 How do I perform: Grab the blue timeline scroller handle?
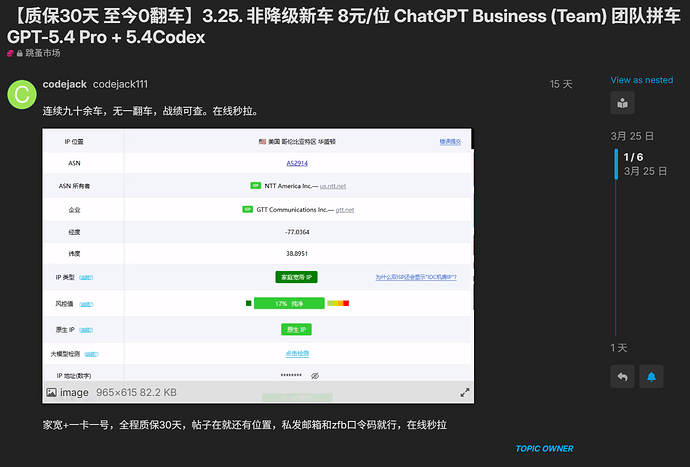pos(616,164)
